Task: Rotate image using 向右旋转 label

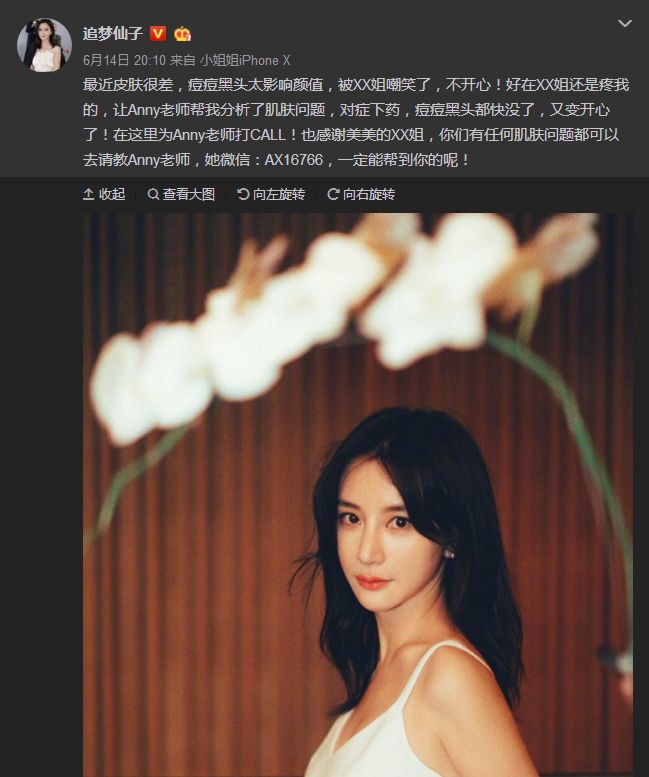Action: click(369, 194)
